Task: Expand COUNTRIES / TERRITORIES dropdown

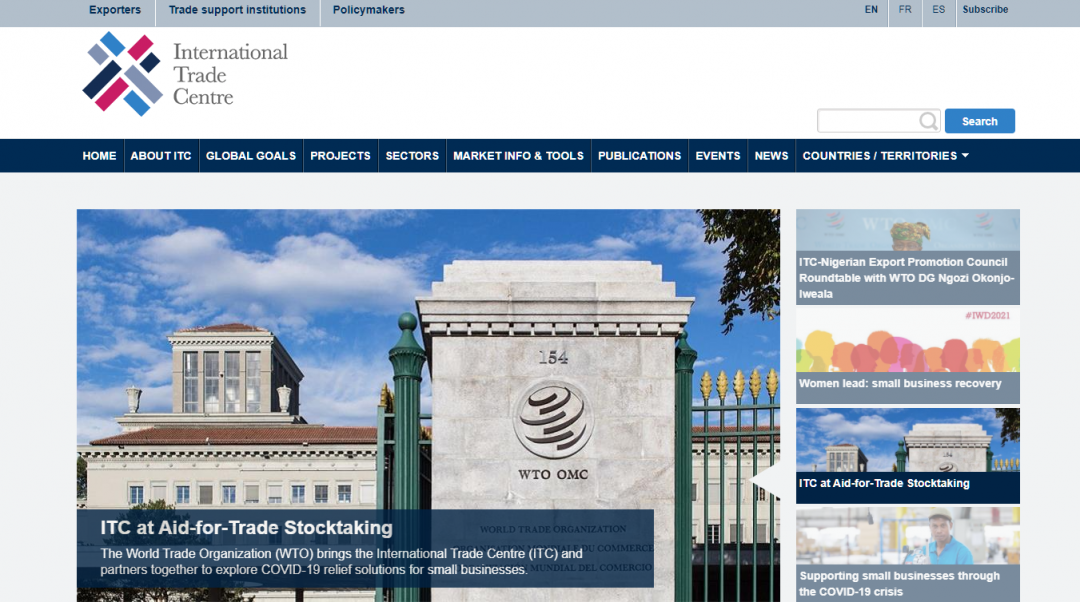Action: click(x=885, y=156)
